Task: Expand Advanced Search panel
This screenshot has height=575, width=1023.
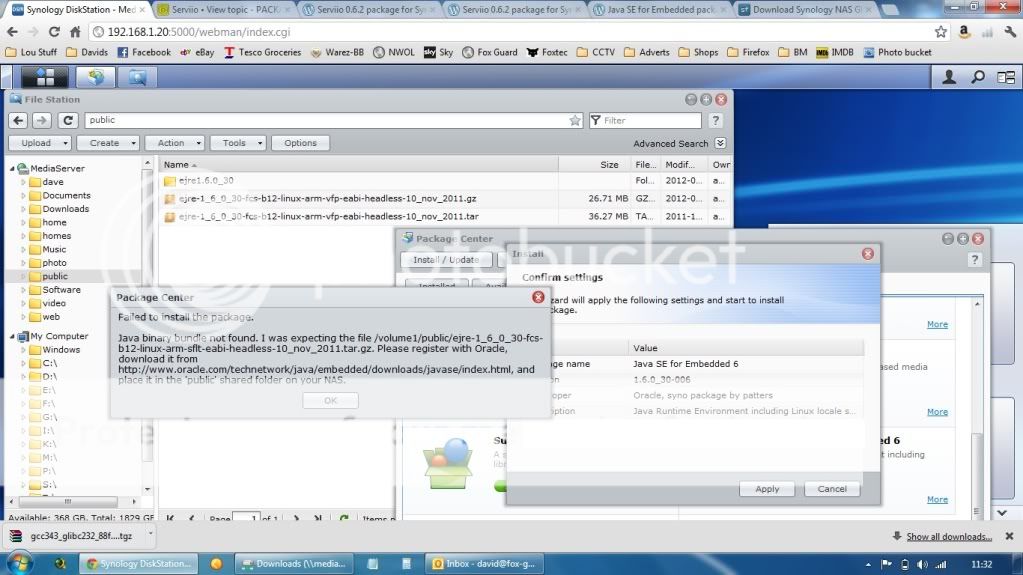Action: tap(720, 143)
